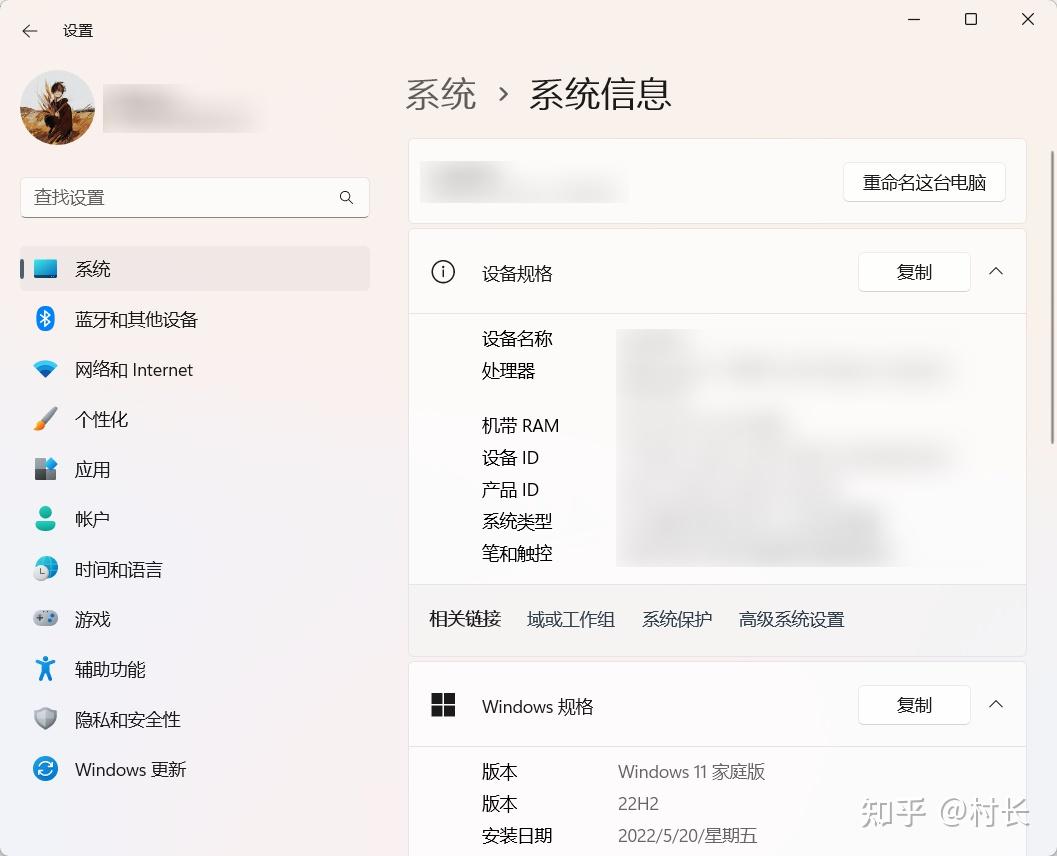The height and width of the screenshot is (856, 1057).
Task: Click 重命名这台电脑 button
Action: [x=924, y=182]
